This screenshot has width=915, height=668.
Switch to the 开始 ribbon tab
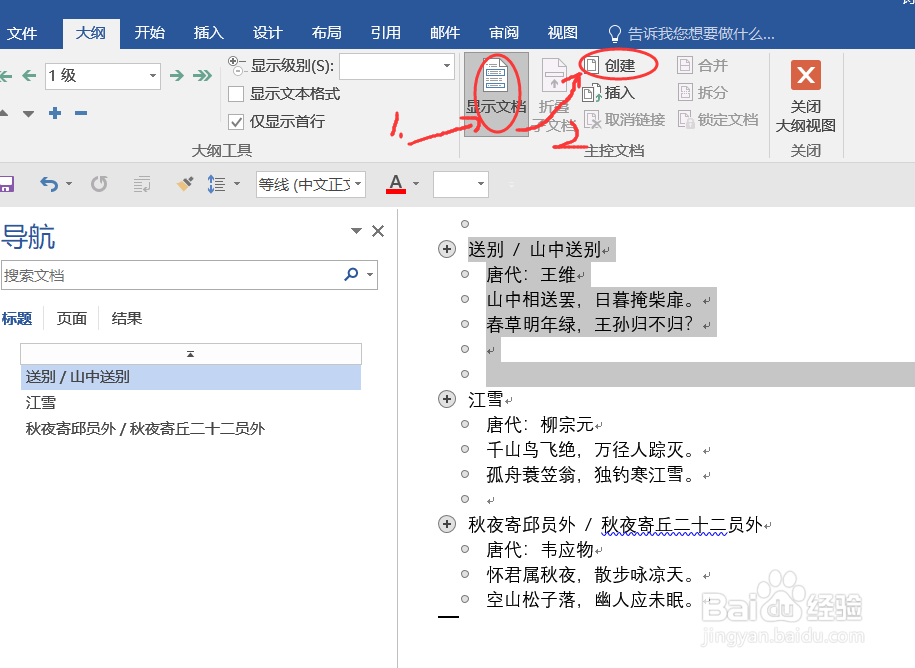(149, 32)
